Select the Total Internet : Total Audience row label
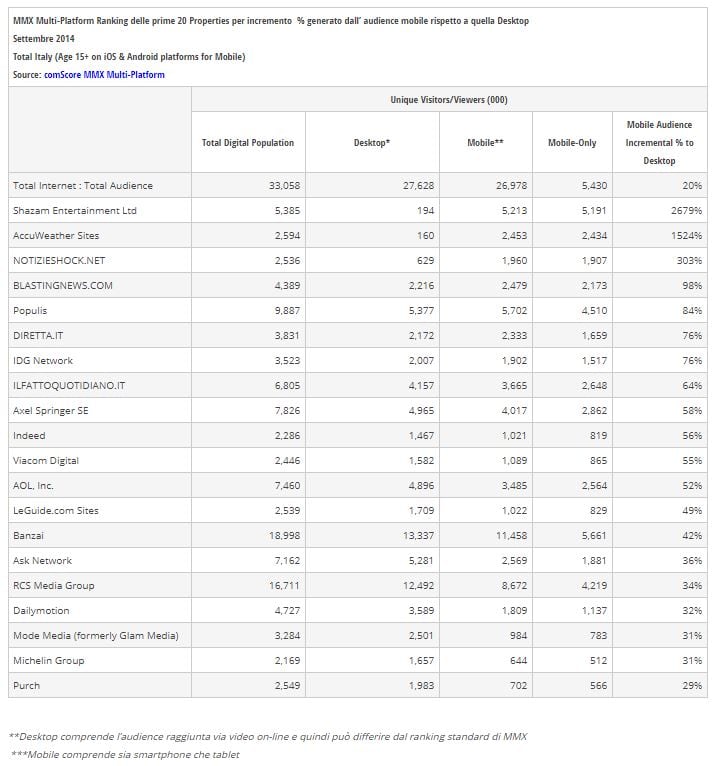The width and height of the screenshot is (716, 766). (x=82, y=186)
